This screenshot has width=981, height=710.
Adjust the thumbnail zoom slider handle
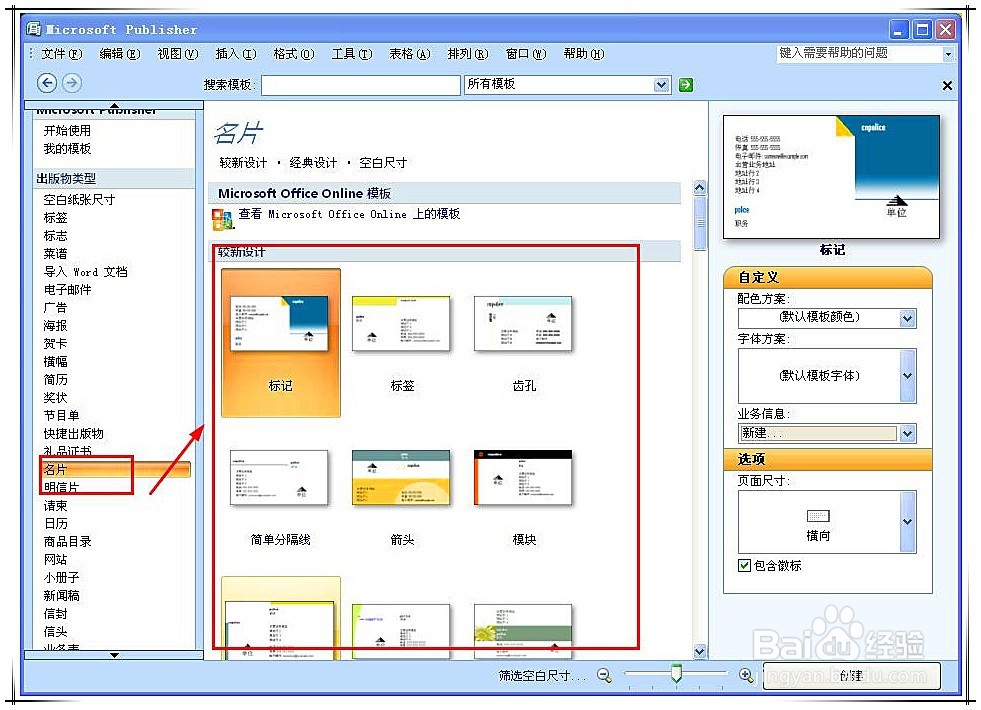coord(676,674)
